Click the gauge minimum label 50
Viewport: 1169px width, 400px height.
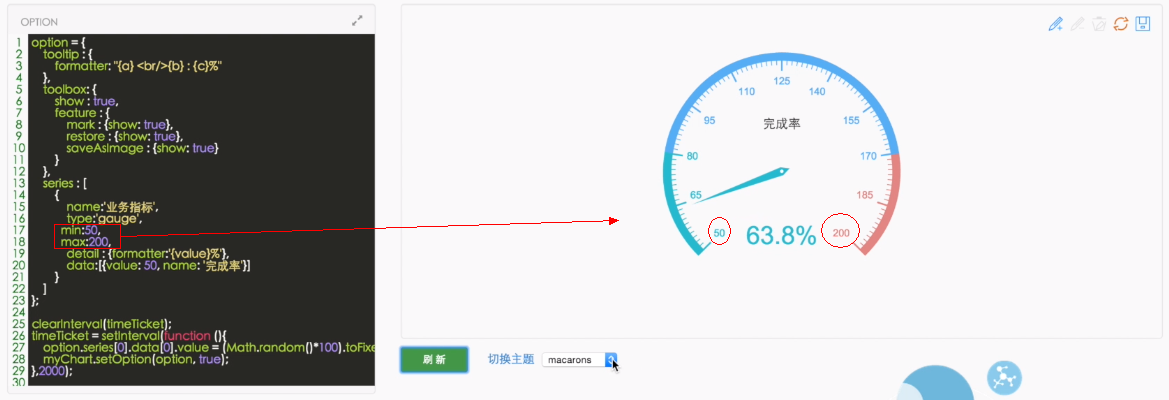pos(719,233)
